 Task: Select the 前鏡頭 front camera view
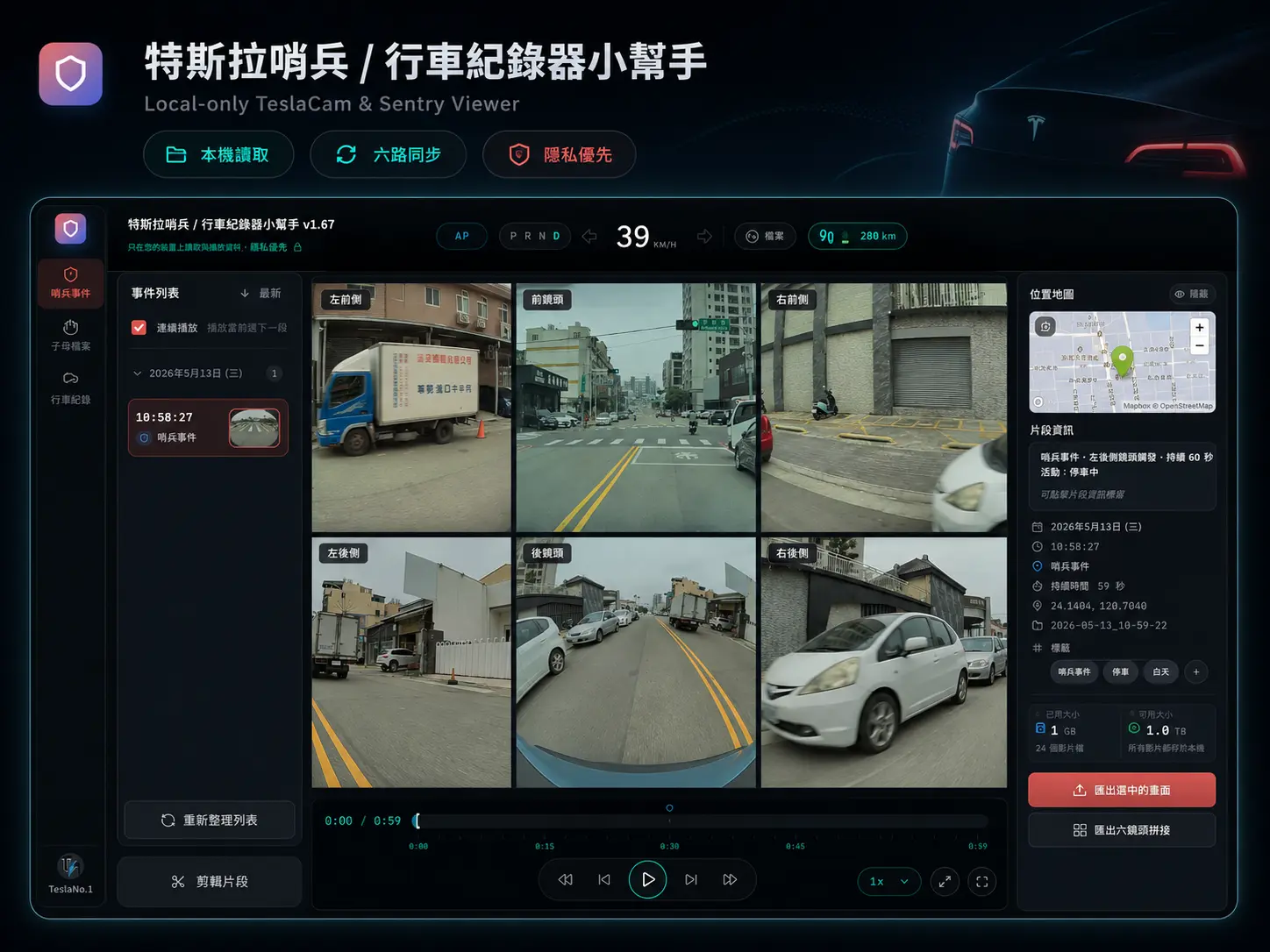click(x=636, y=408)
